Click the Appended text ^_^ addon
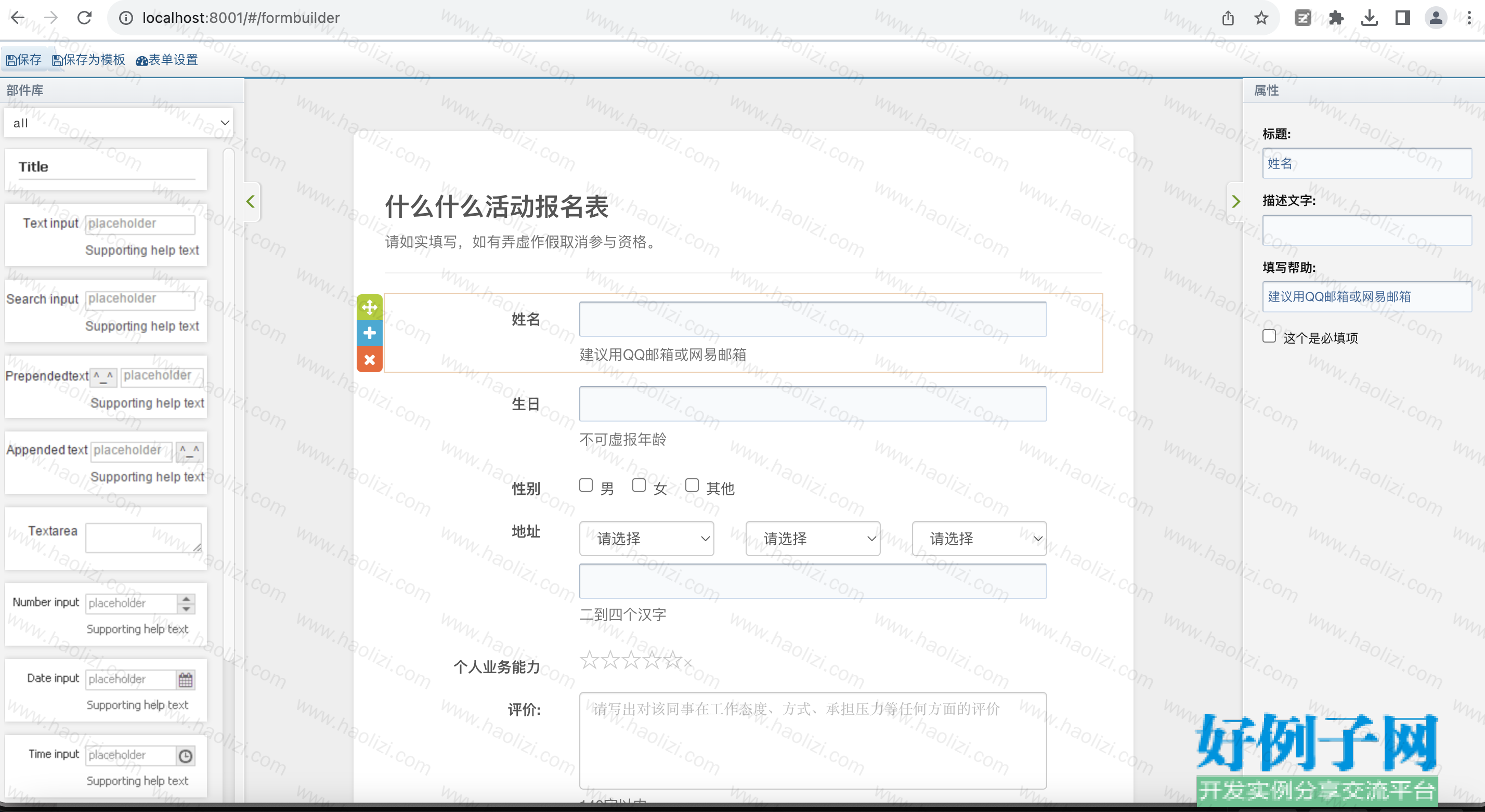The height and width of the screenshot is (812, 1485). tap(190, 451)
